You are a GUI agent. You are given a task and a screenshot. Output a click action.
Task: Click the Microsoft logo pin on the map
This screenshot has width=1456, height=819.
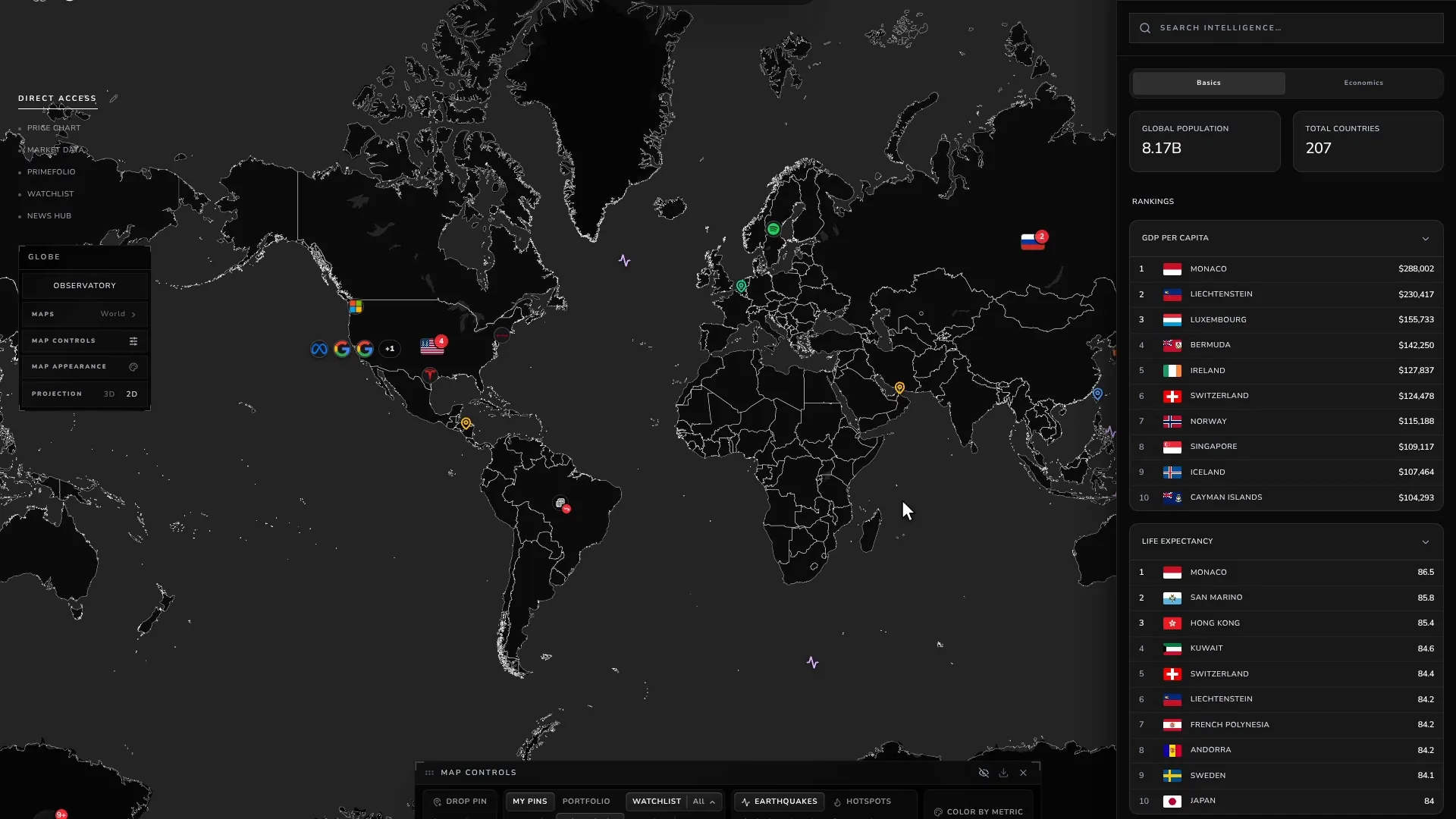[x=356, y=306]
